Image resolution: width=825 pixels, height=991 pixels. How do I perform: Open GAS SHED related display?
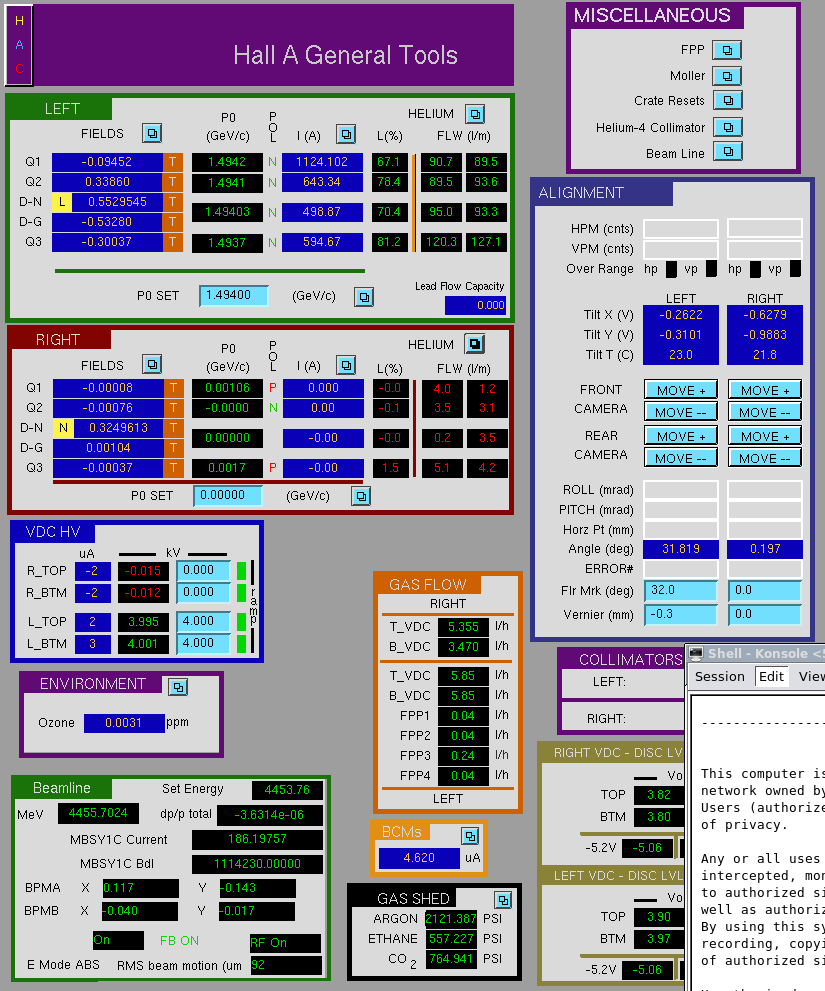(x=503, y=900)
